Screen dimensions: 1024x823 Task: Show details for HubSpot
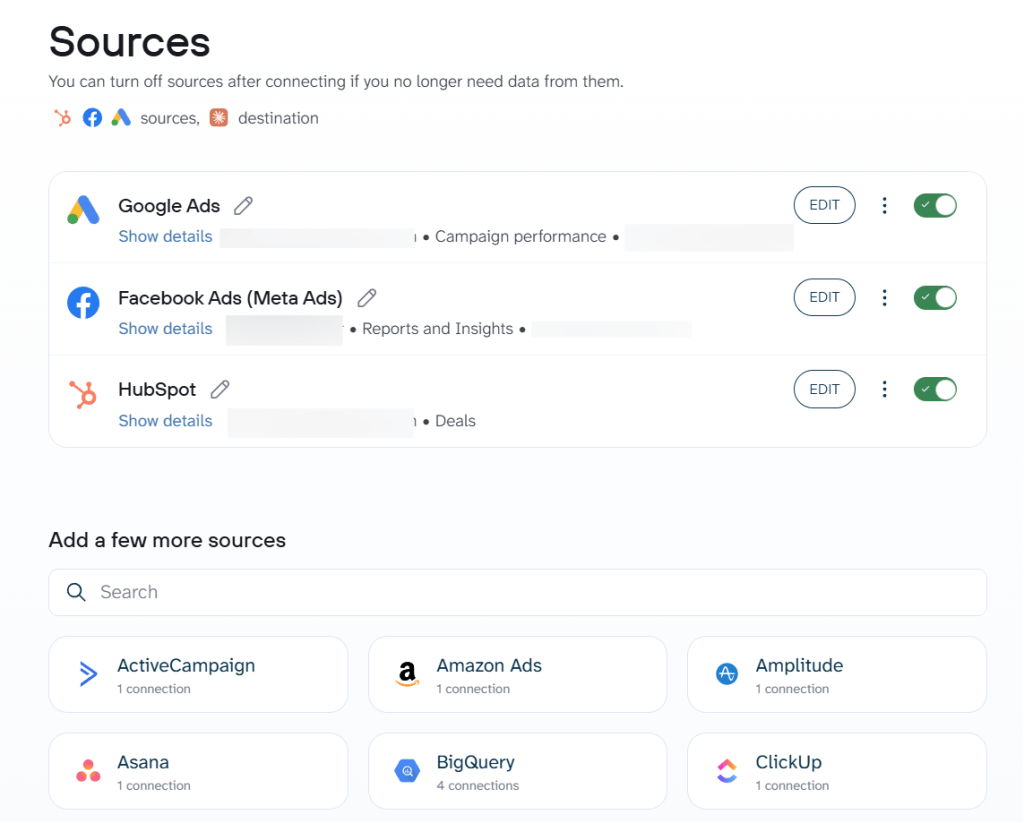pos(165,421)
